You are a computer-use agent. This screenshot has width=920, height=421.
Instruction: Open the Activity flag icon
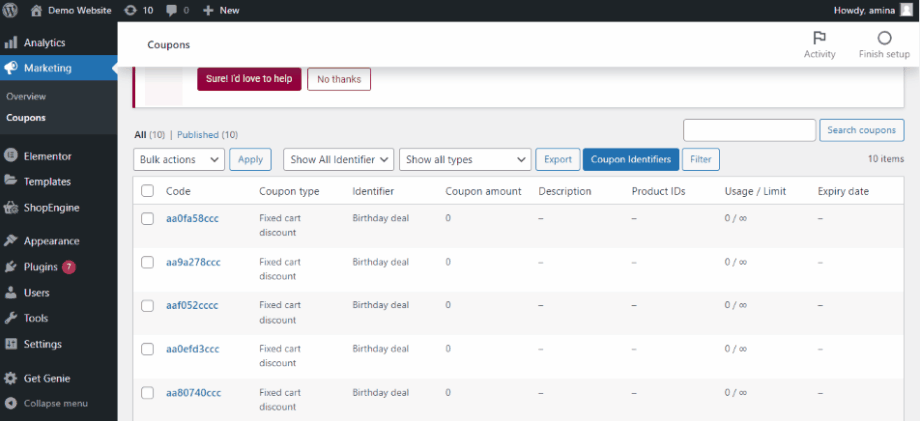point(819,38)
